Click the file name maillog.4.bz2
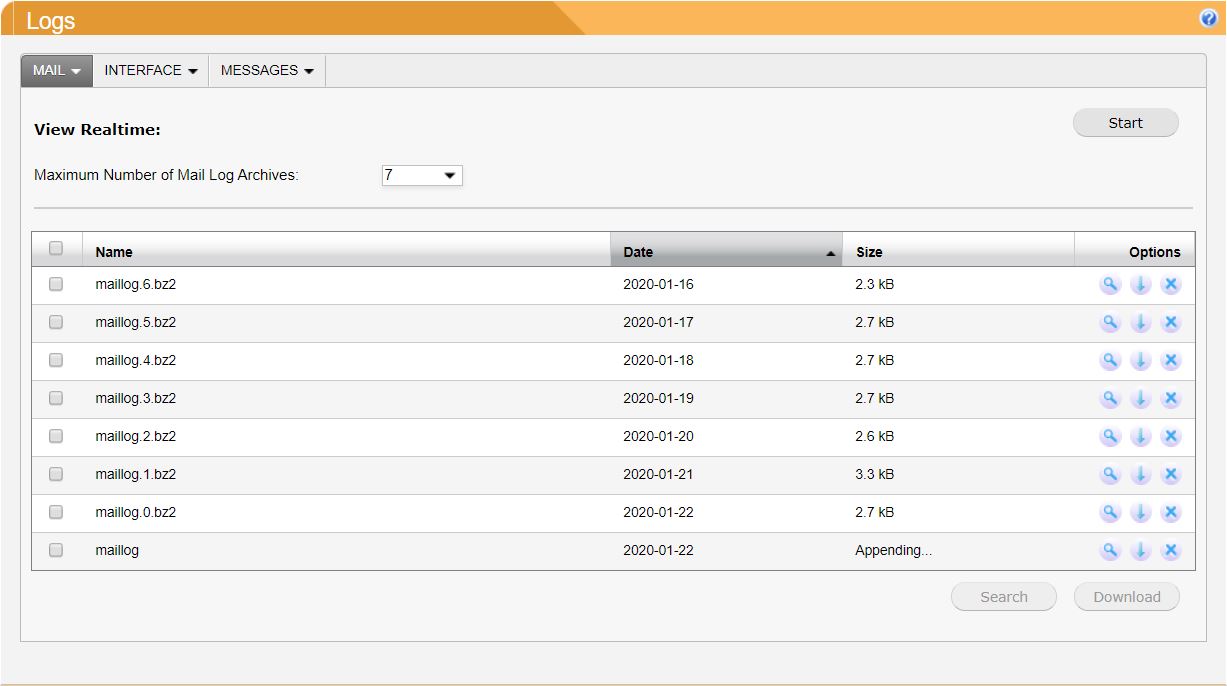The image size is (1227, 686). (136, 361)
